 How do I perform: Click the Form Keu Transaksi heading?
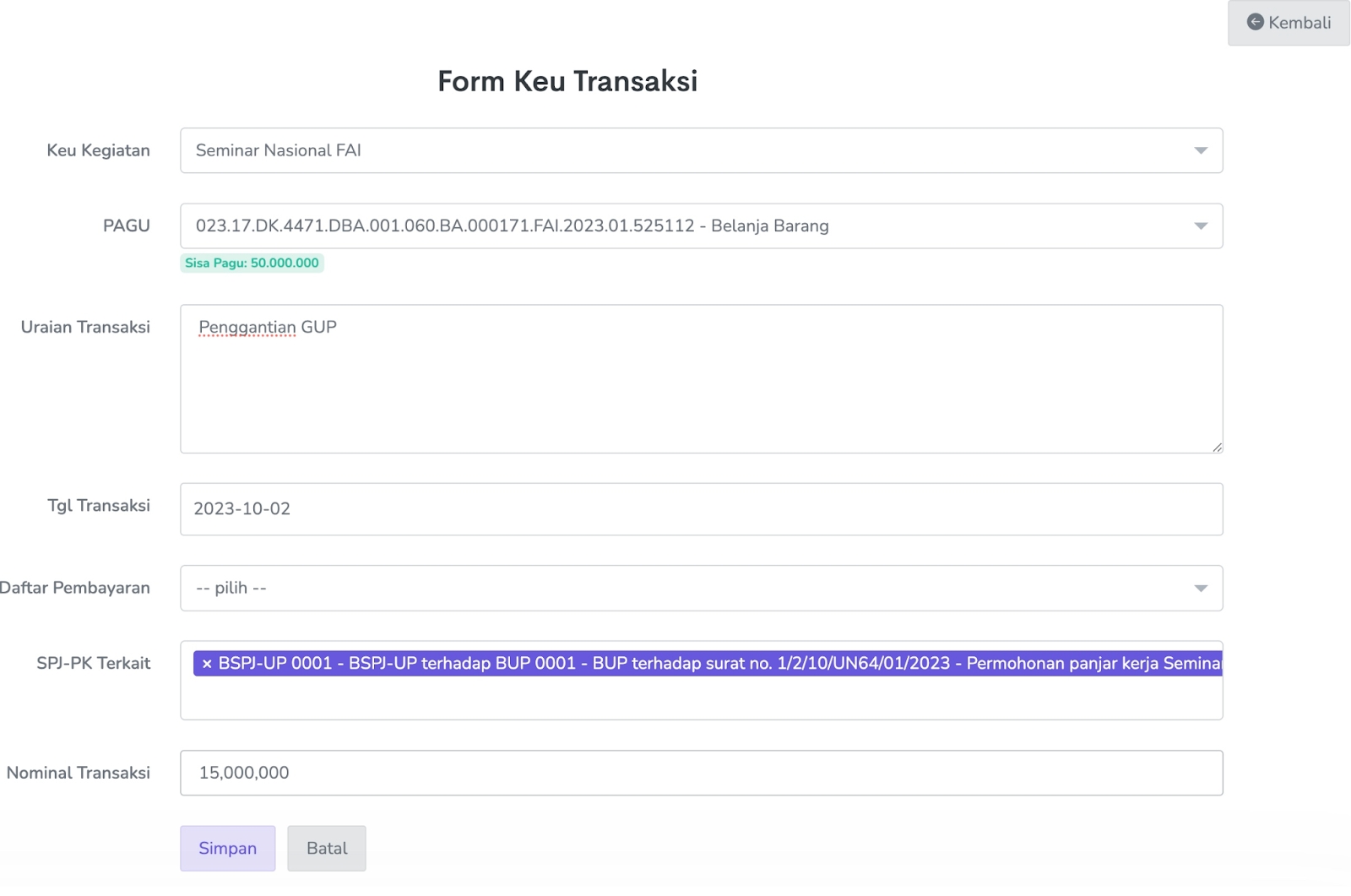point(567,81)
